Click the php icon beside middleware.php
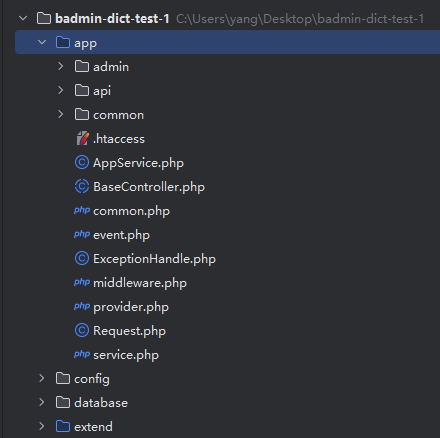The width and height of the screenshot is (440, 438). (82, 282)
